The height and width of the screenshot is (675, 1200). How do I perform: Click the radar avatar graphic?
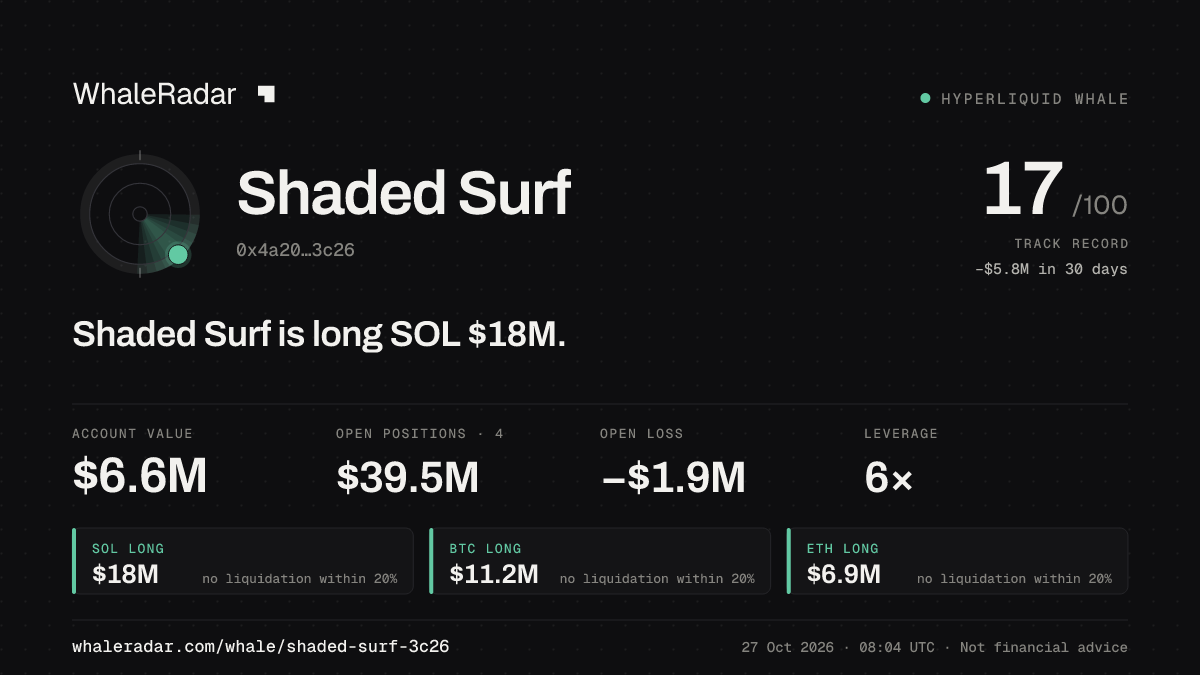(x=140, y=214)
